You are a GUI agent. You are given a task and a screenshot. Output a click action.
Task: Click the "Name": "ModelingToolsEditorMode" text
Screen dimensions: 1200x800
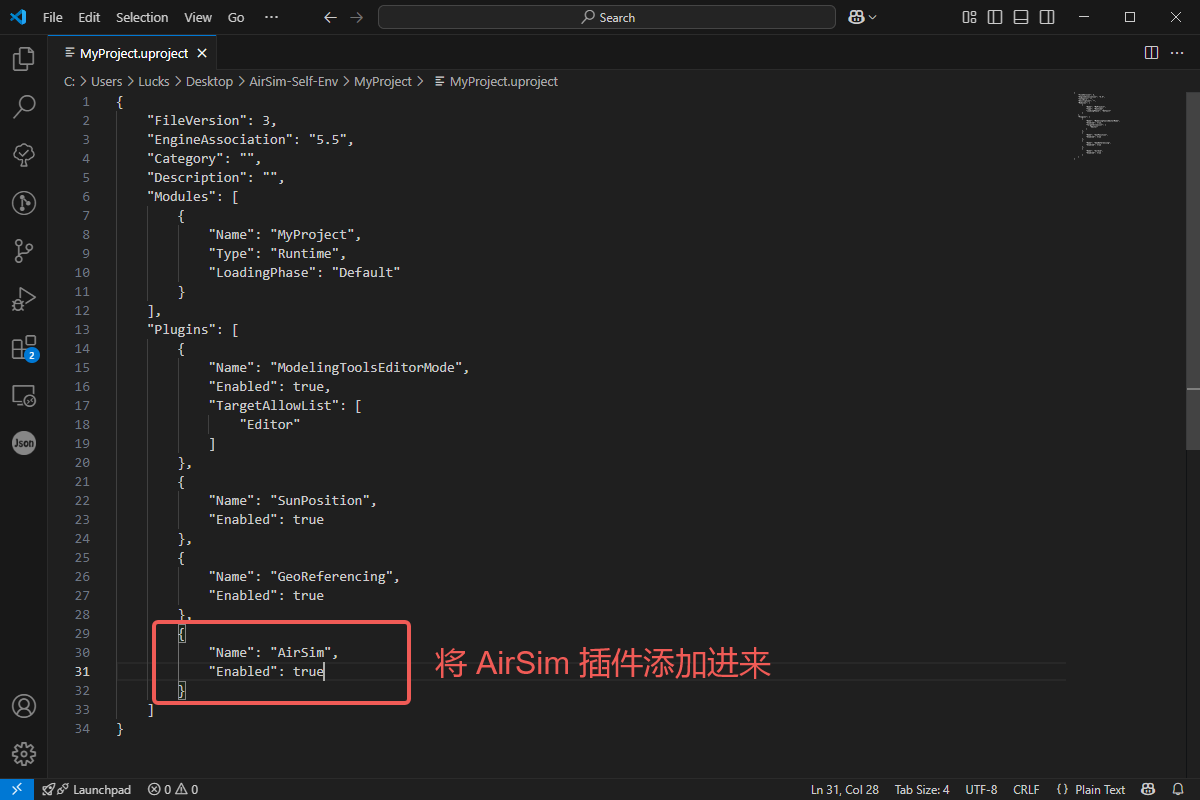pyautogui.click(x=339, y=367)
